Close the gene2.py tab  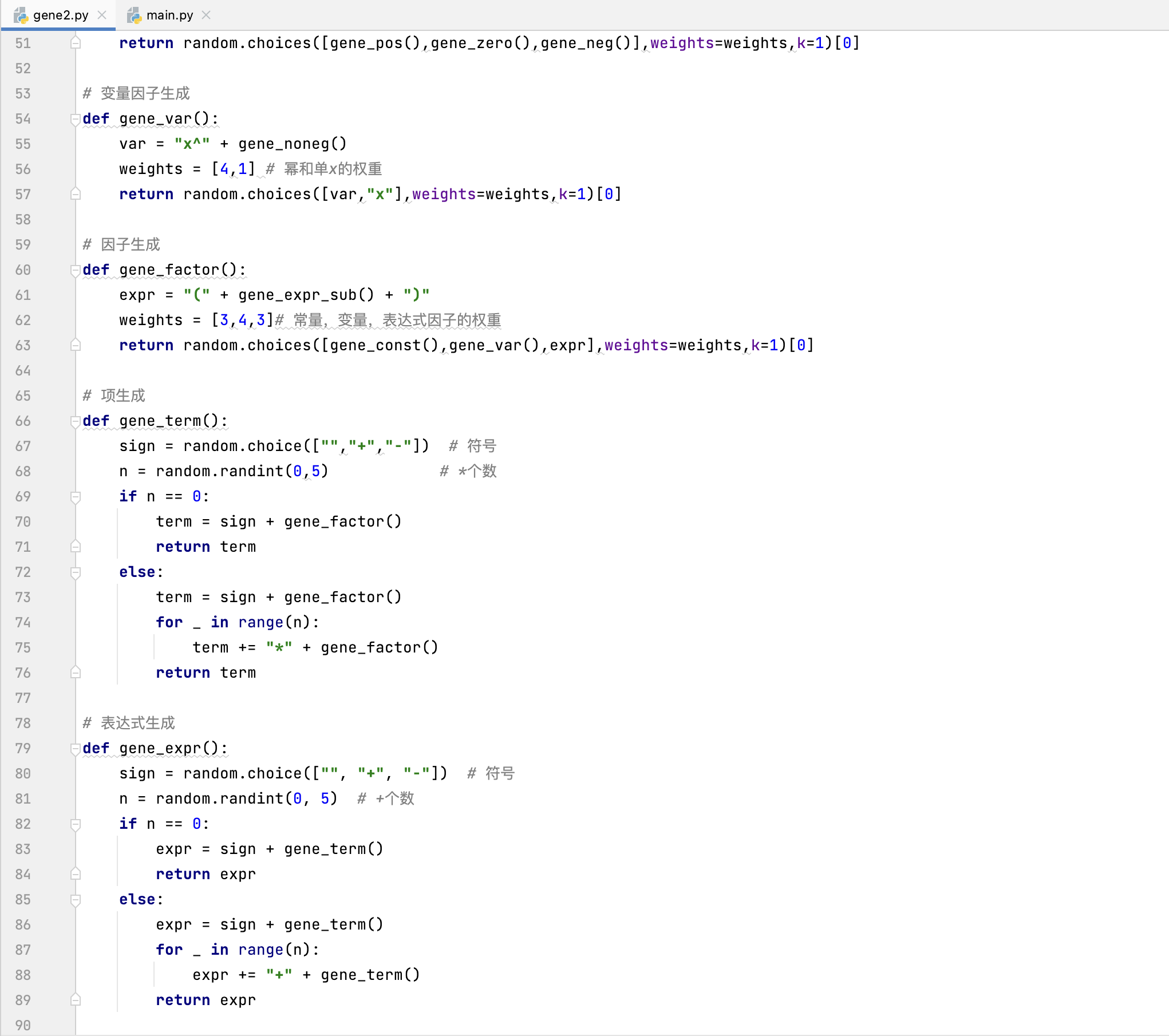[102, 15]
